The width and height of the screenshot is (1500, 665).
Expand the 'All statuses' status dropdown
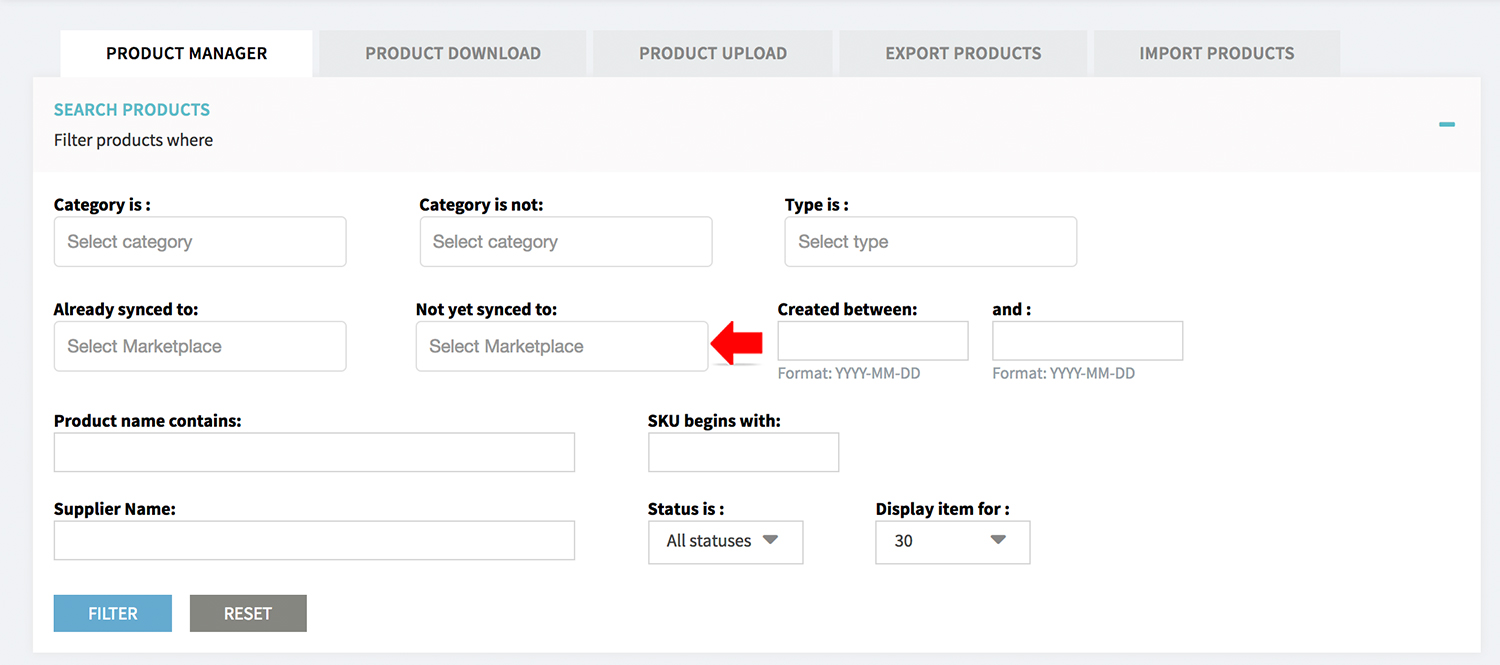click(726, 541)
